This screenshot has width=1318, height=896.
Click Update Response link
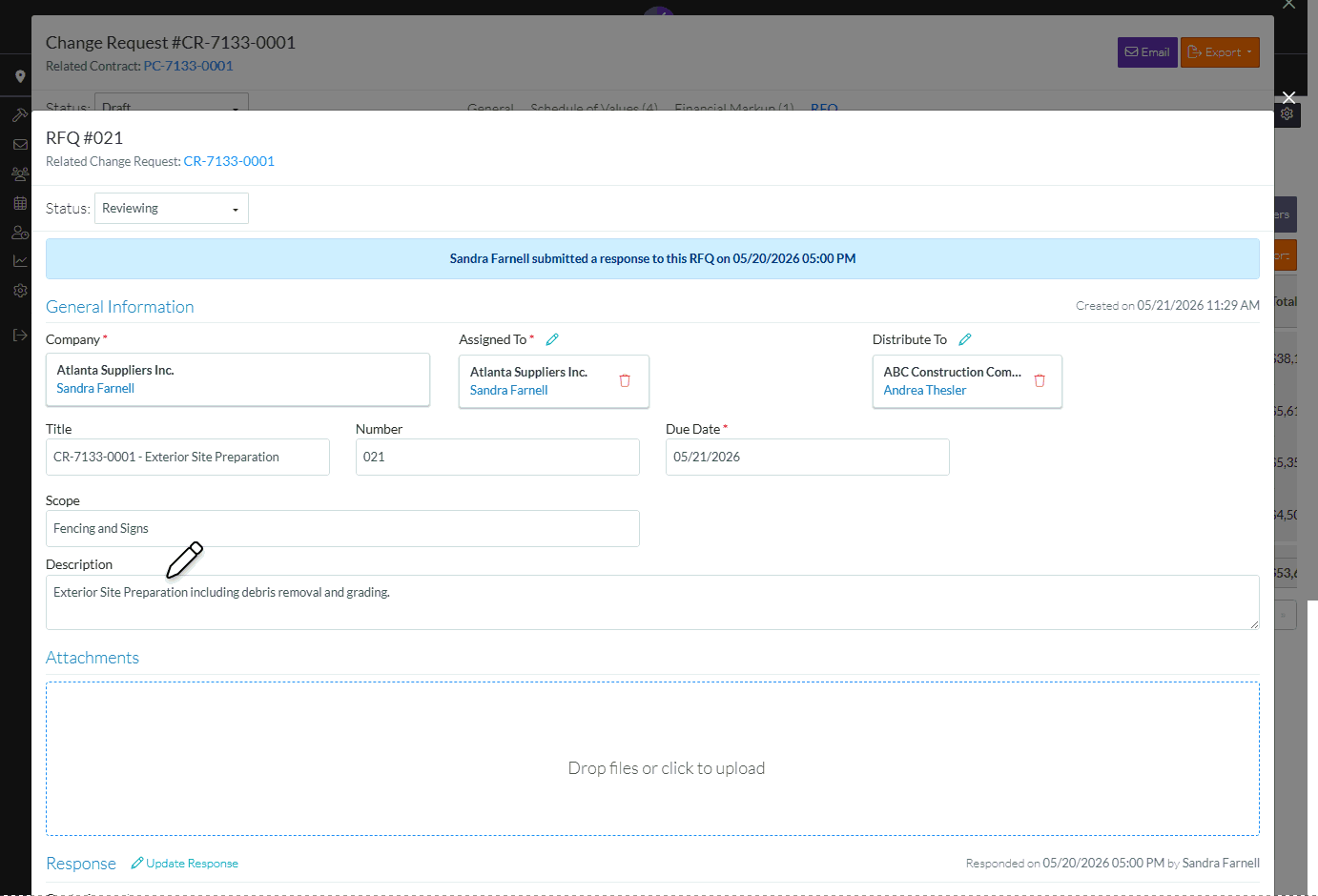point(185,864)
